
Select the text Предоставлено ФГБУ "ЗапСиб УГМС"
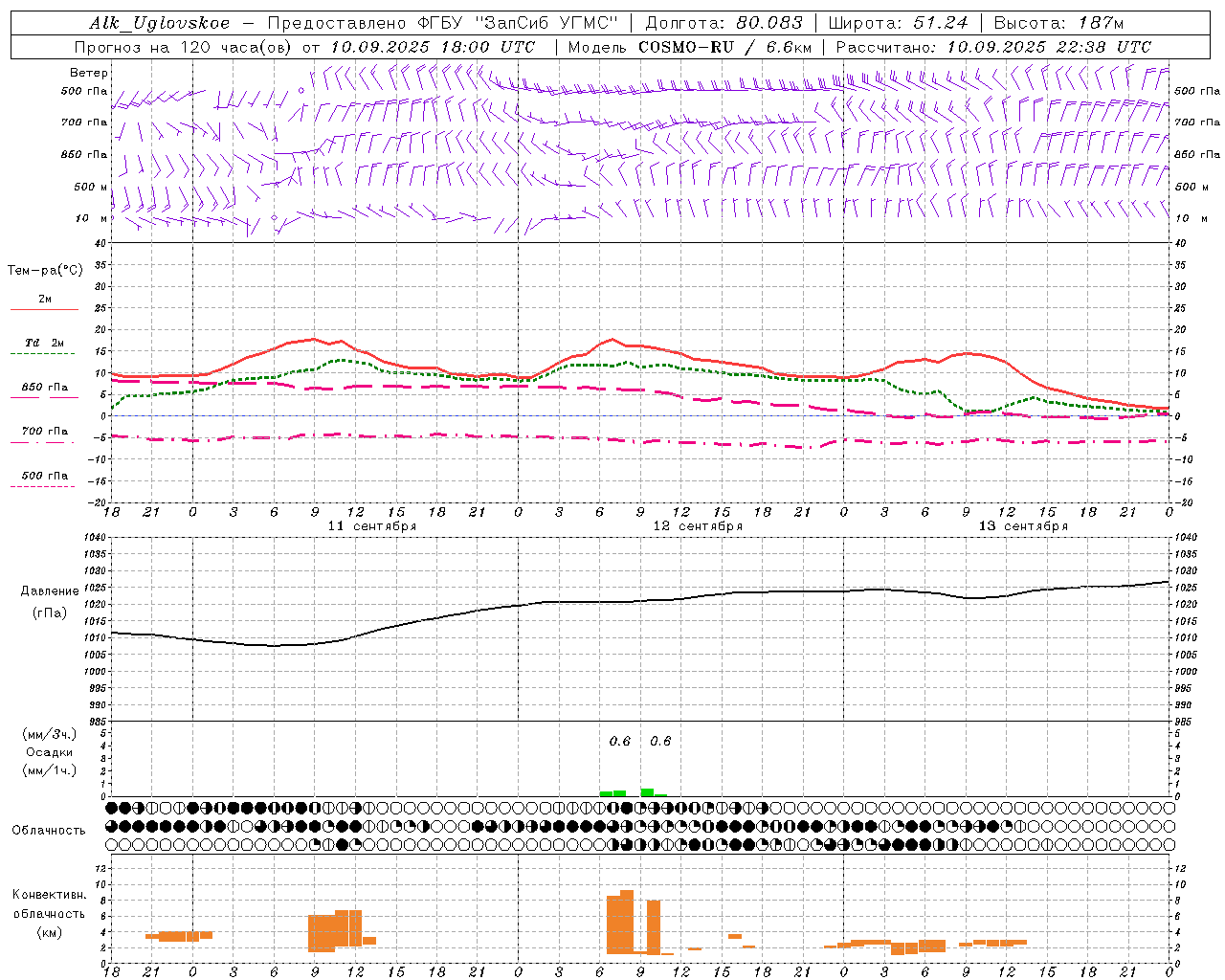pos(443,23)
